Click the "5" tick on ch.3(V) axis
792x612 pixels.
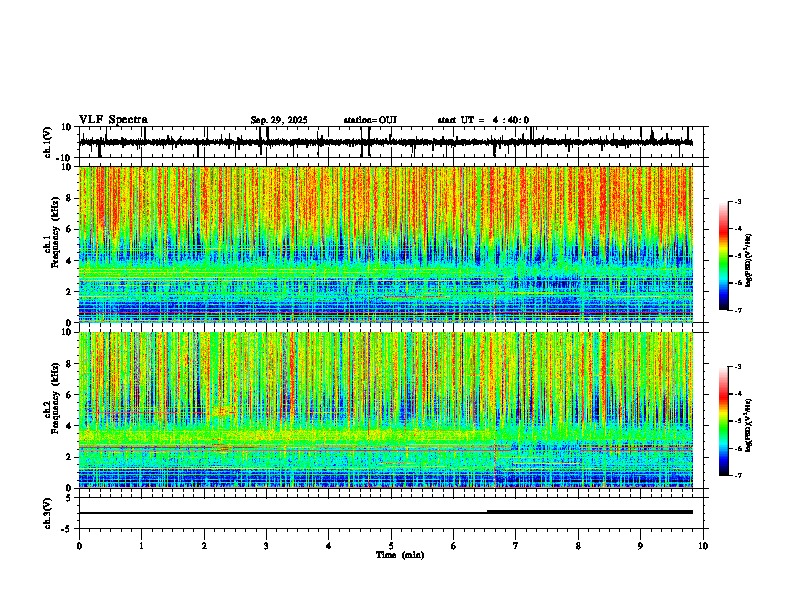(69, 498)
